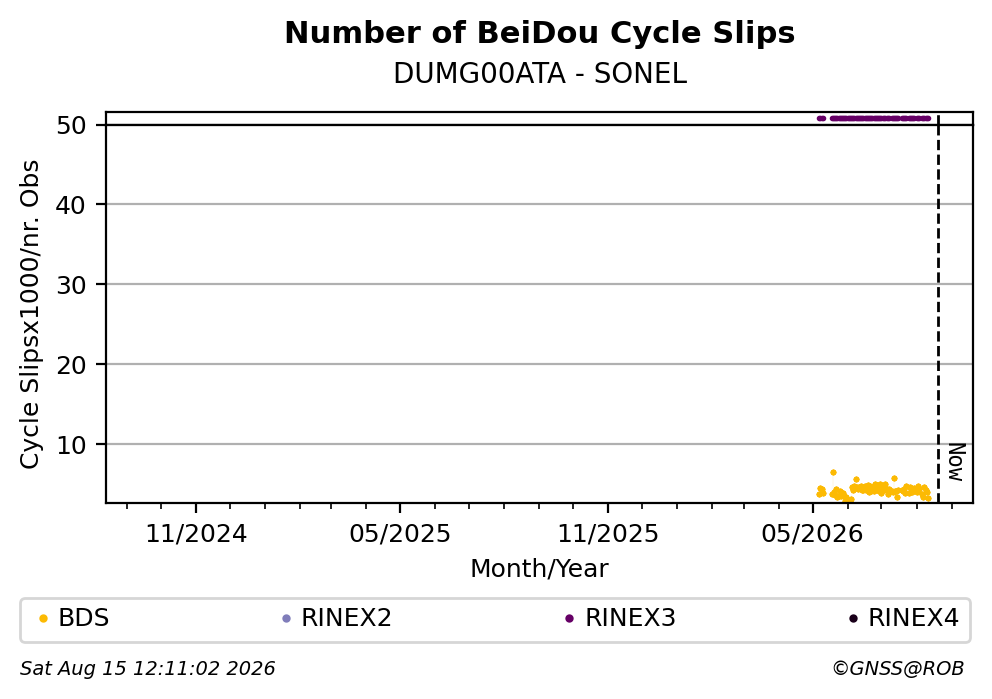This screenshot has width=992, height=699.
Task: Click the purple RINEX3 data series at top
Action: point(874,118)
